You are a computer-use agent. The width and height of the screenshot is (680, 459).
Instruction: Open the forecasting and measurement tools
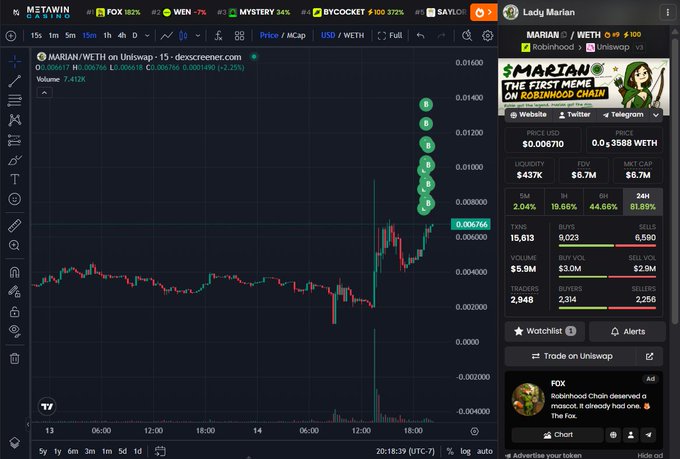15,140
